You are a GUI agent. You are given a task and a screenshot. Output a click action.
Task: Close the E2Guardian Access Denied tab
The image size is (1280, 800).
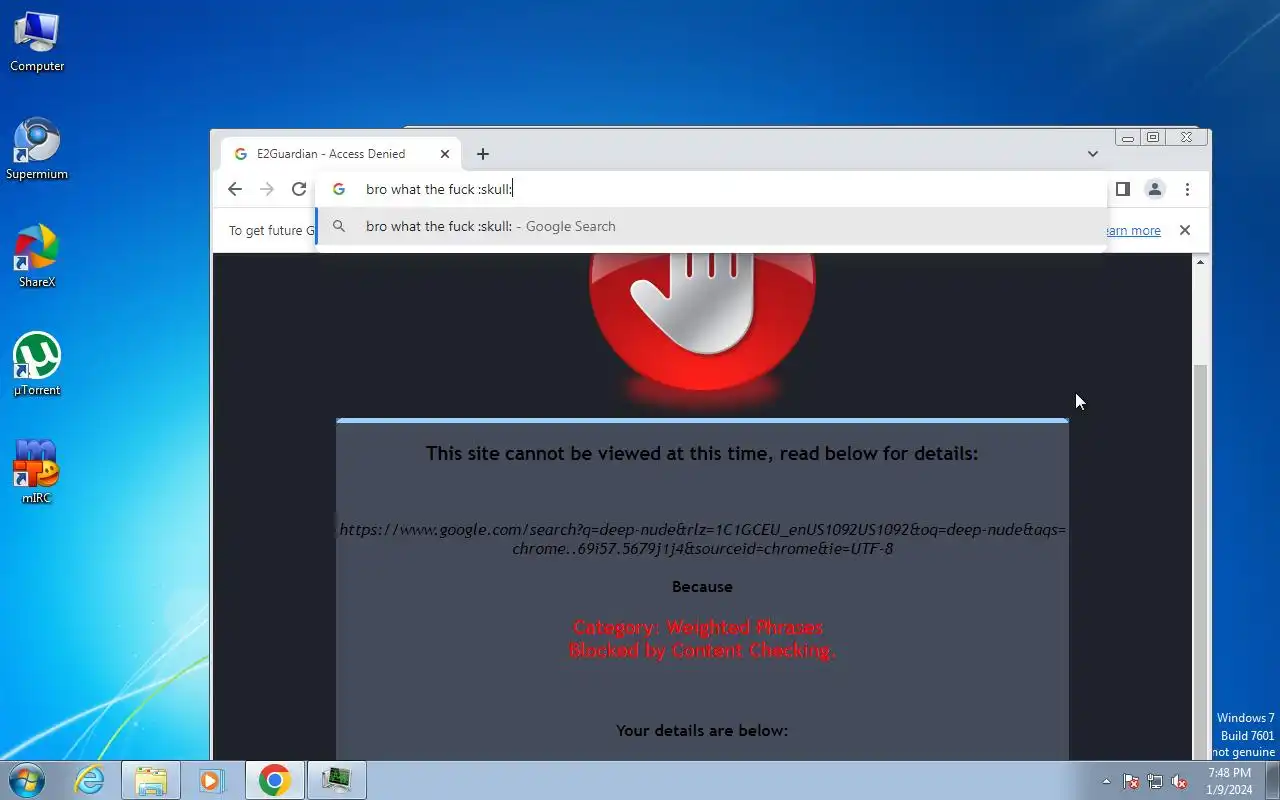(x=445, y=154)
